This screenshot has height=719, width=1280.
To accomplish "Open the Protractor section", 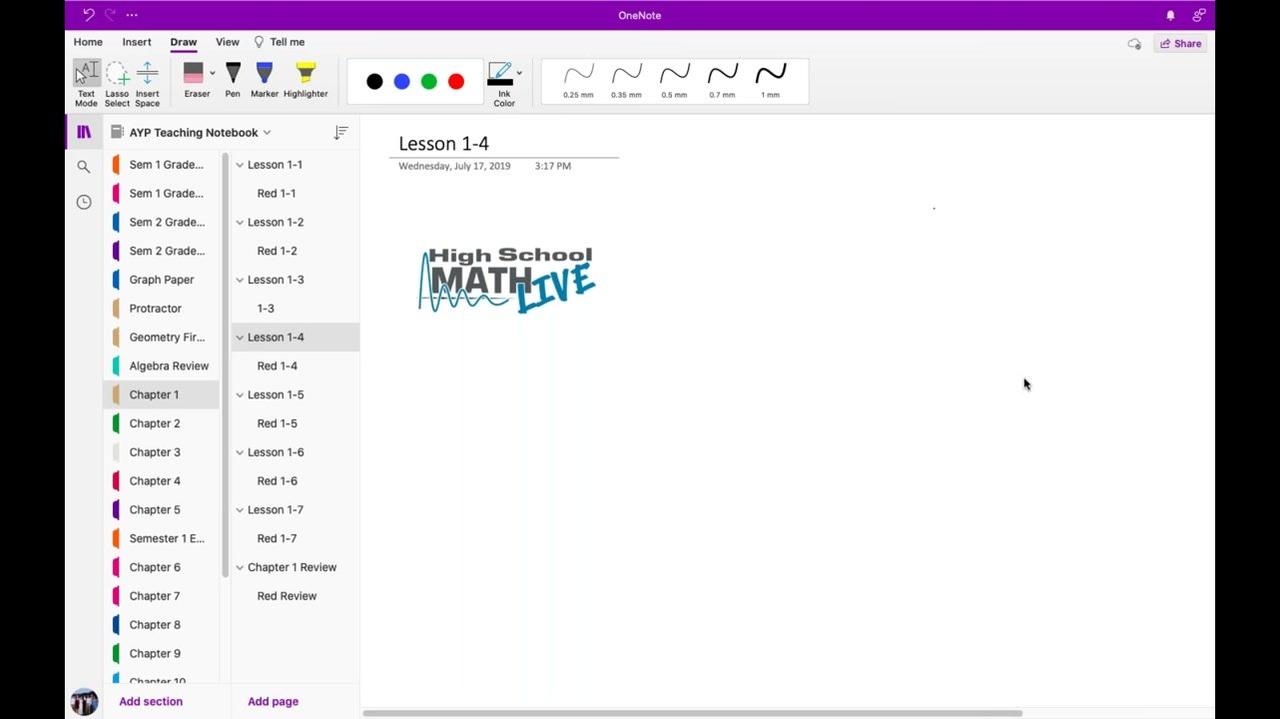I will point(162,309).
